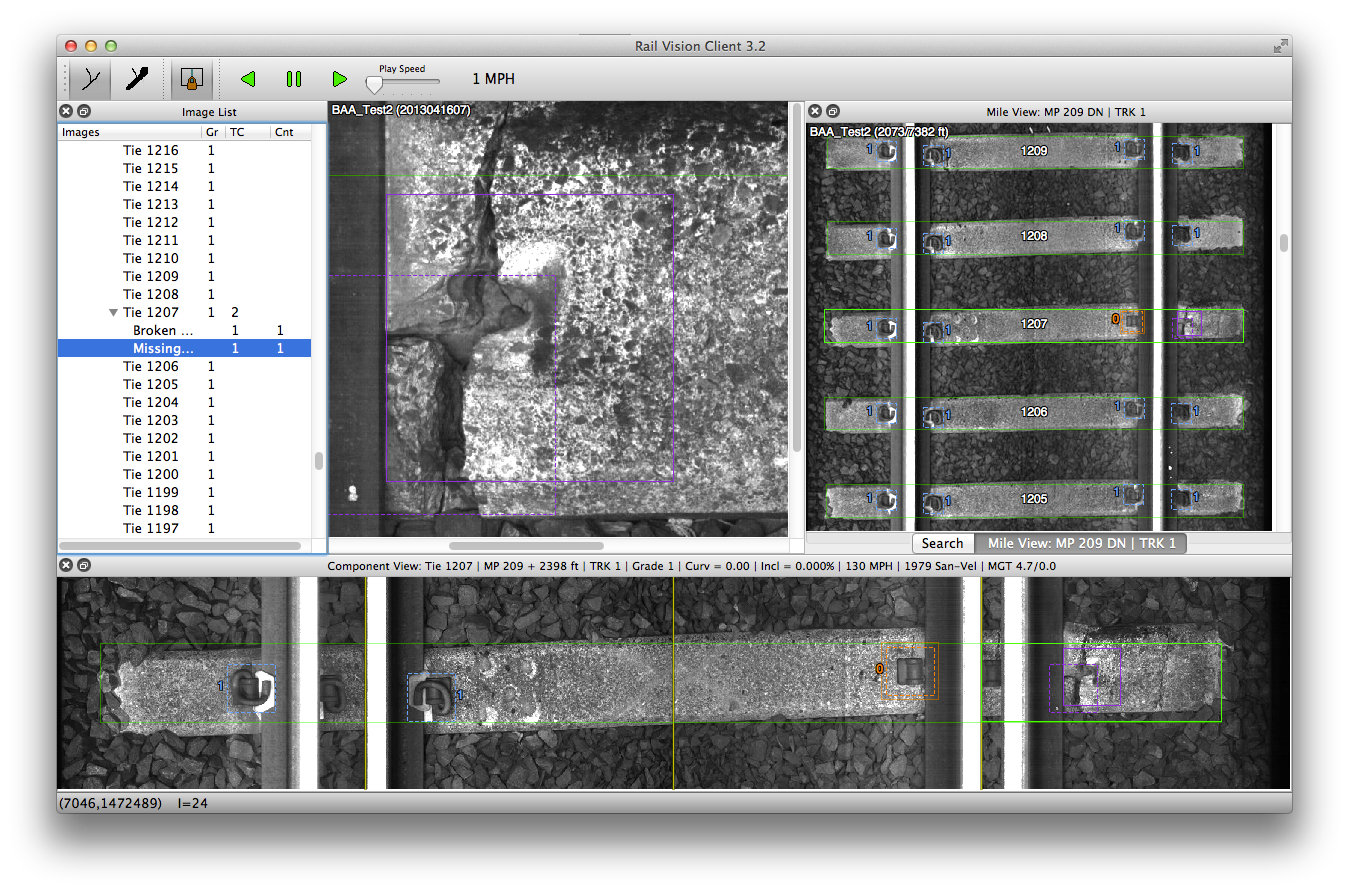Screen dimensions: 1349x892
Task: Click the Play Speed slider handle
Action: (x=374, y=84)
